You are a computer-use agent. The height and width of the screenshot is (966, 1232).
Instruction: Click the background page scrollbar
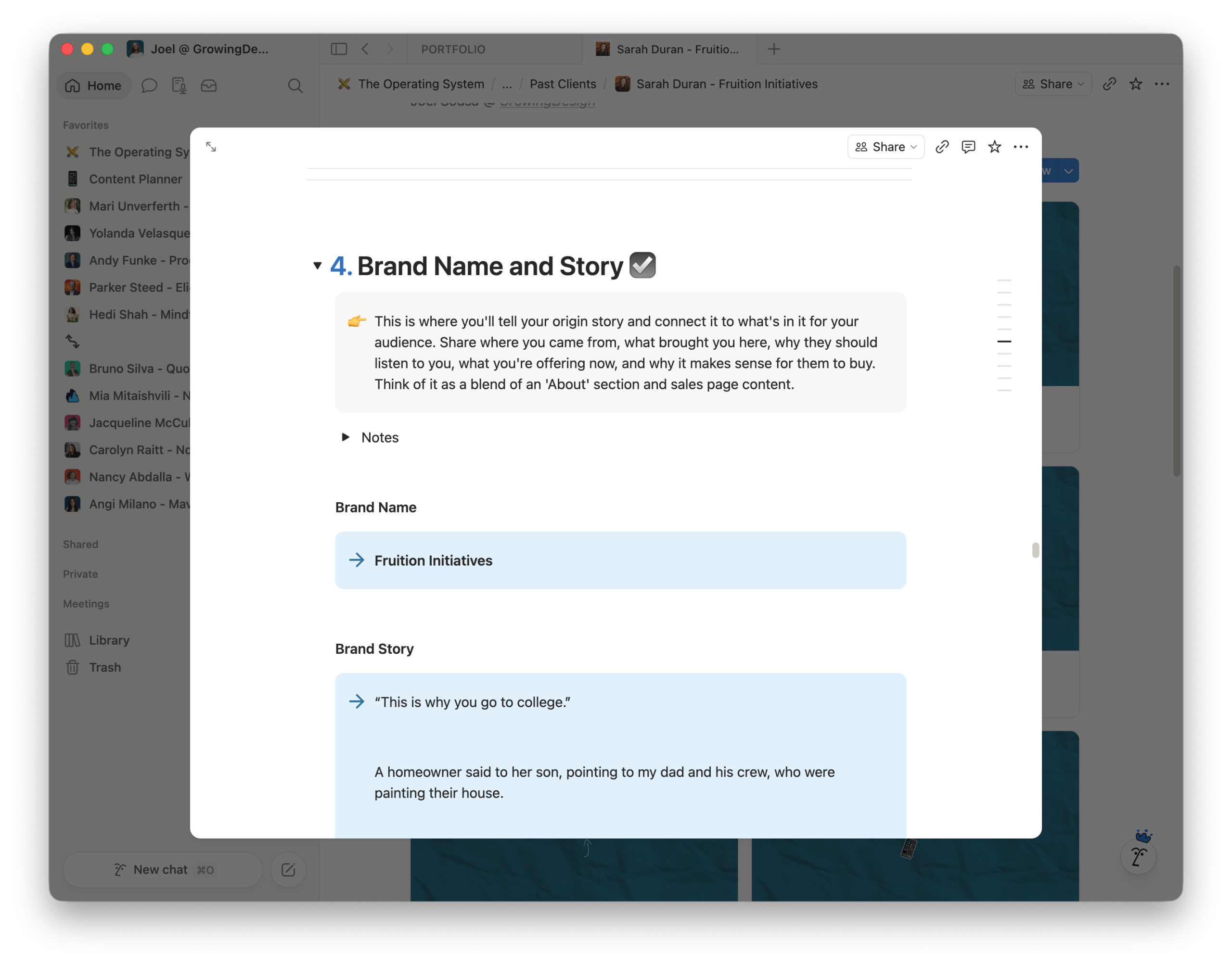1177,371
